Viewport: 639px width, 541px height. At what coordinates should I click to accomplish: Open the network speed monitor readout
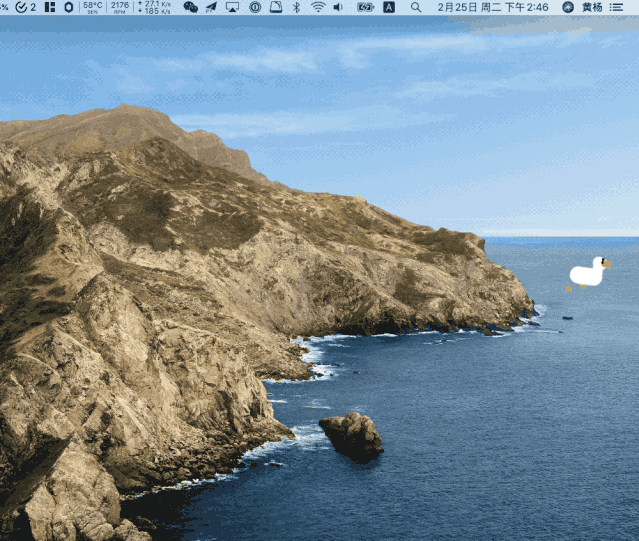point(154,7)
